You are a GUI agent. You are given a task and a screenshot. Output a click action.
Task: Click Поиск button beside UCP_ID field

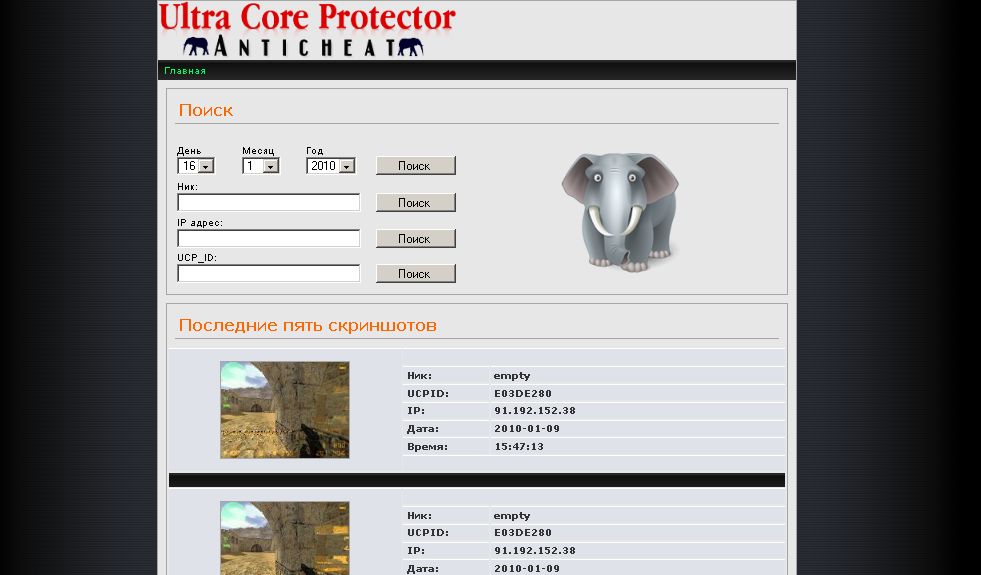pyautogui.click(x=415, y=273)
